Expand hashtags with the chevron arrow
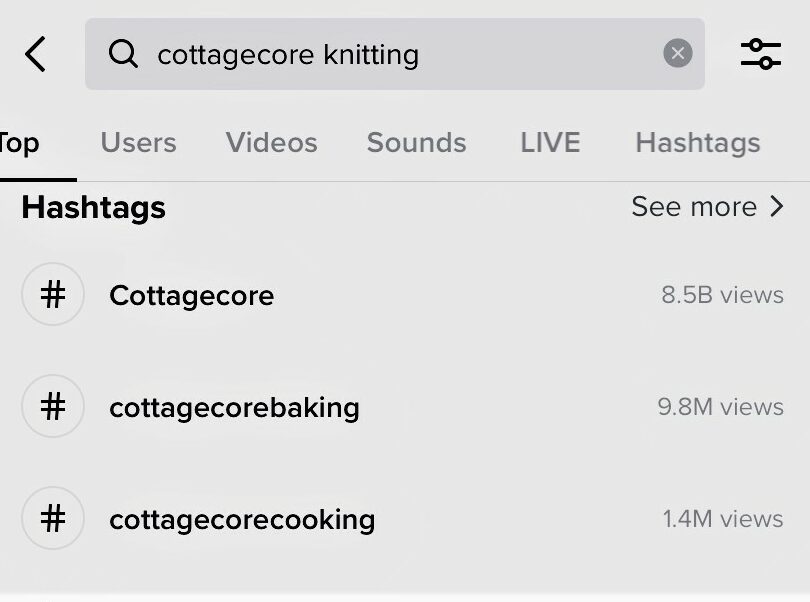The width and height of the screenshot is (810, 602). [x=777, y=207]
